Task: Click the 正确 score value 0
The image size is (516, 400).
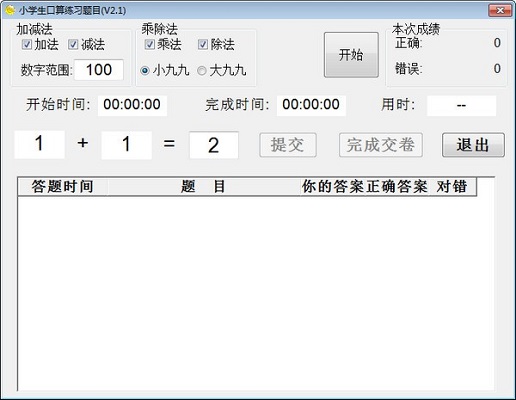Action: pyautogui.click(x=497, y=43)
